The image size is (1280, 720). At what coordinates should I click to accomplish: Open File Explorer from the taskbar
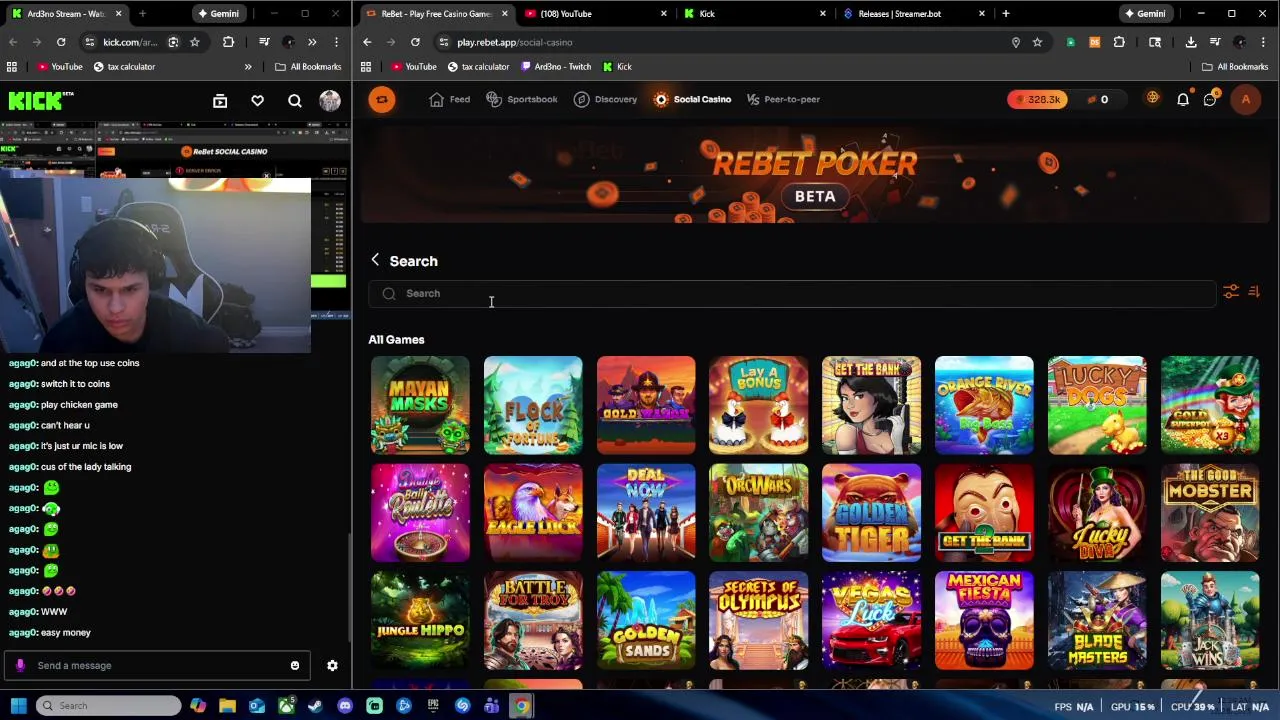point(227,706)
